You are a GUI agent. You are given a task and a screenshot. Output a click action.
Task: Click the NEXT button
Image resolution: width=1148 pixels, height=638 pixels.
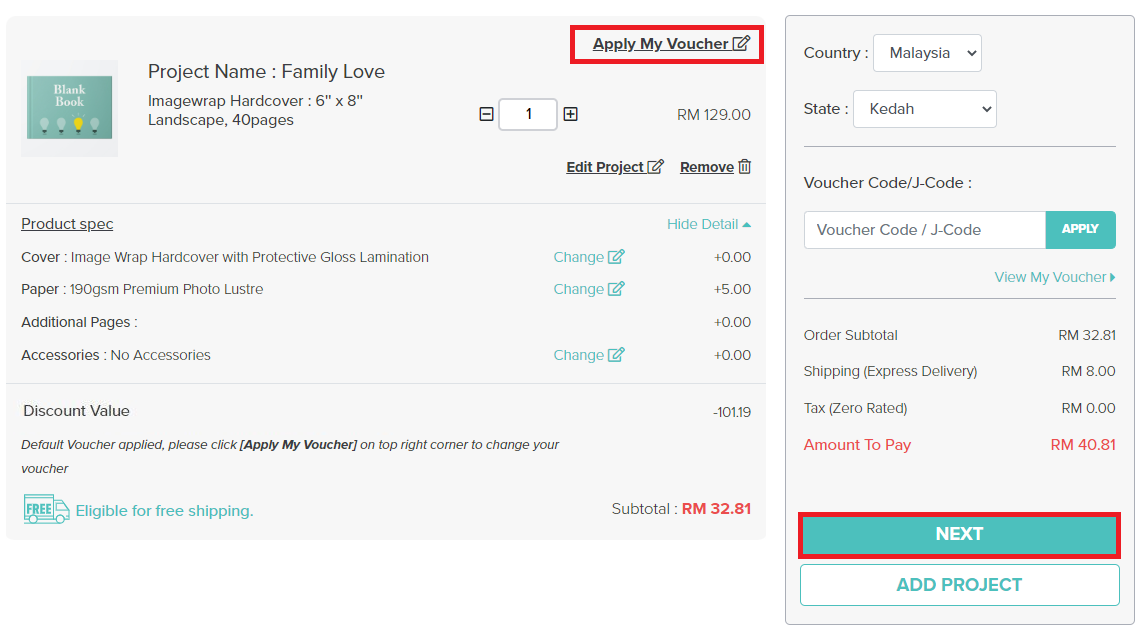pos(959,534)
